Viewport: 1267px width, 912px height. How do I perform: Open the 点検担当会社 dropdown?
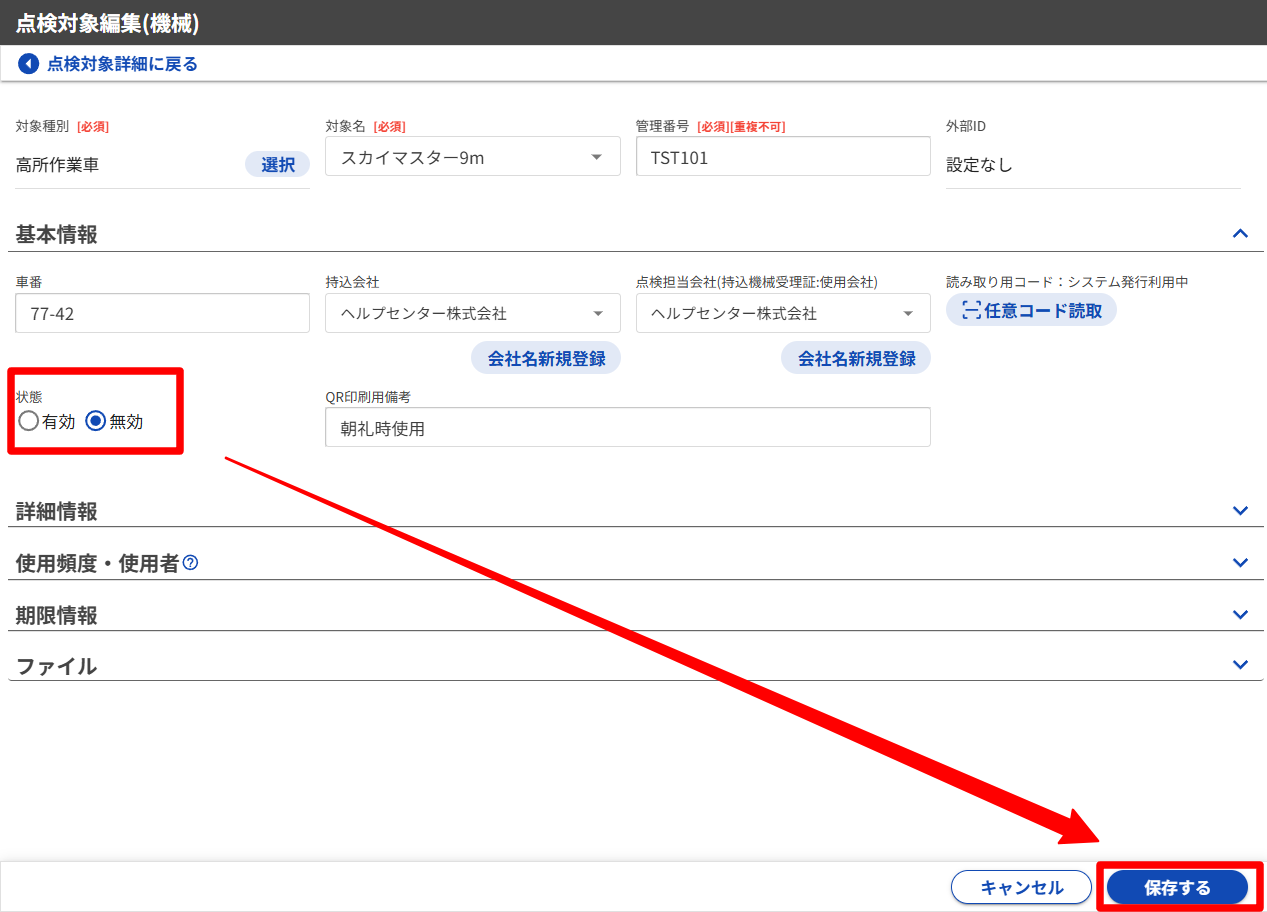tap(782, 313)
